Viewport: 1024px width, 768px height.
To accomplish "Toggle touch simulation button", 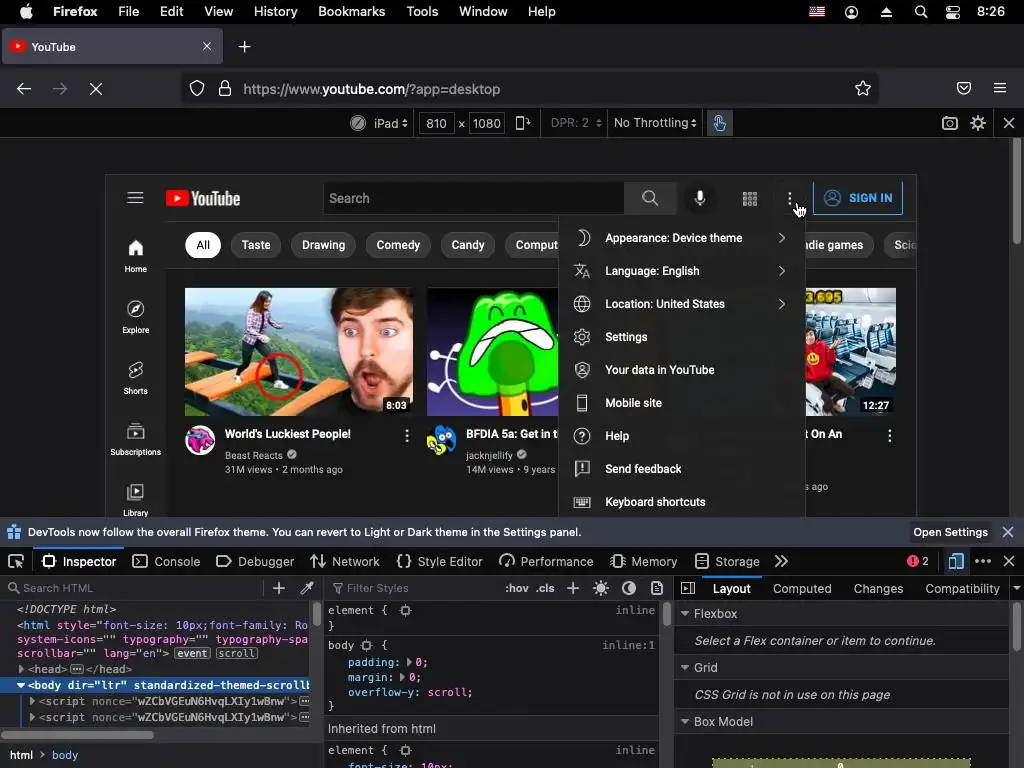I will coord(719,123).
